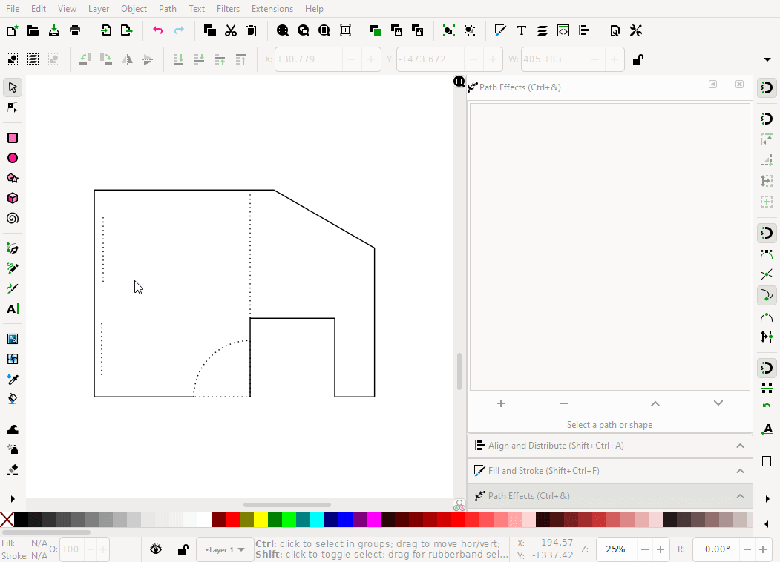Select the Rectangle tool in the toolbox

coord(13,138)
